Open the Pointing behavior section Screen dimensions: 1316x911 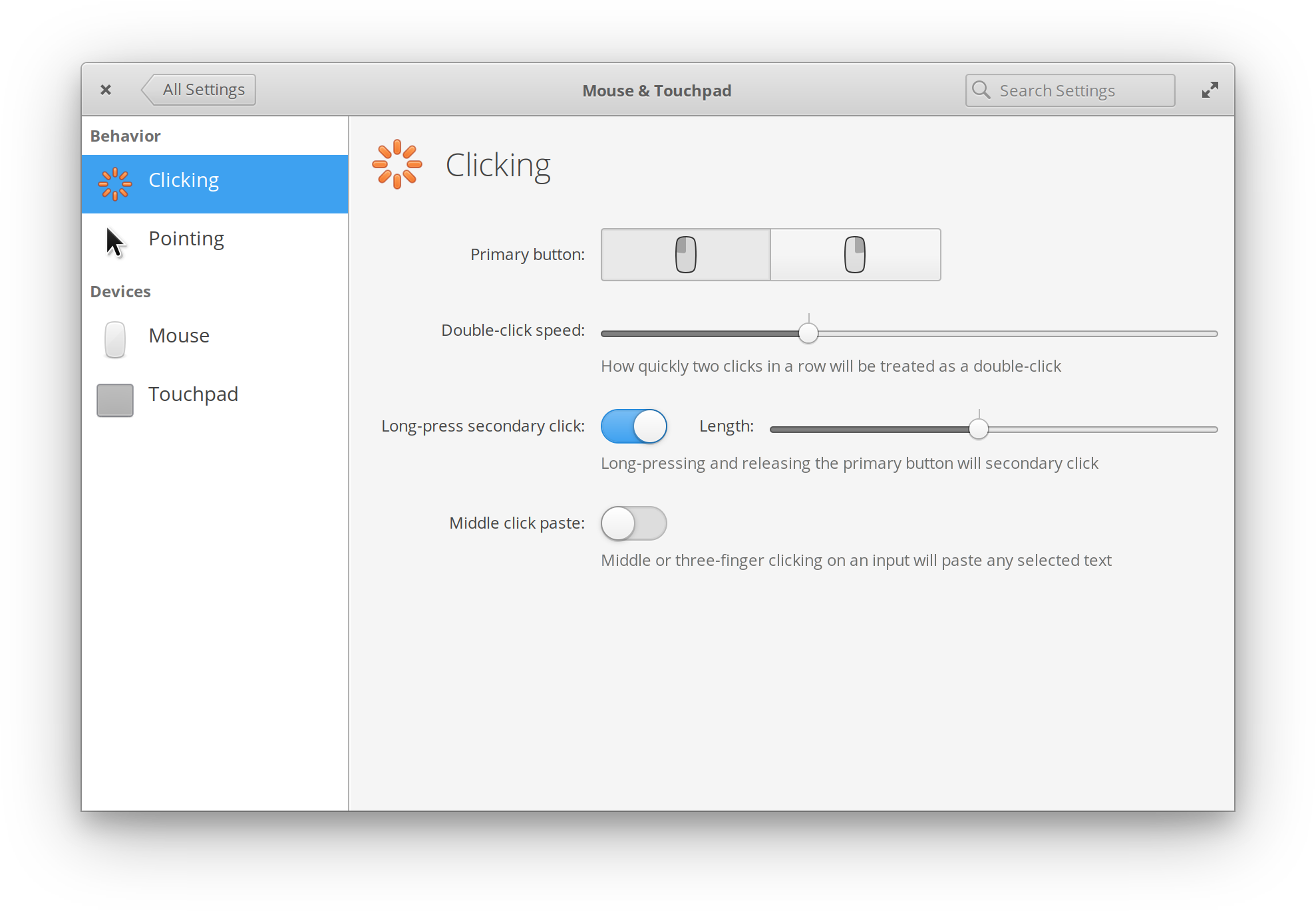pos(186,239)
